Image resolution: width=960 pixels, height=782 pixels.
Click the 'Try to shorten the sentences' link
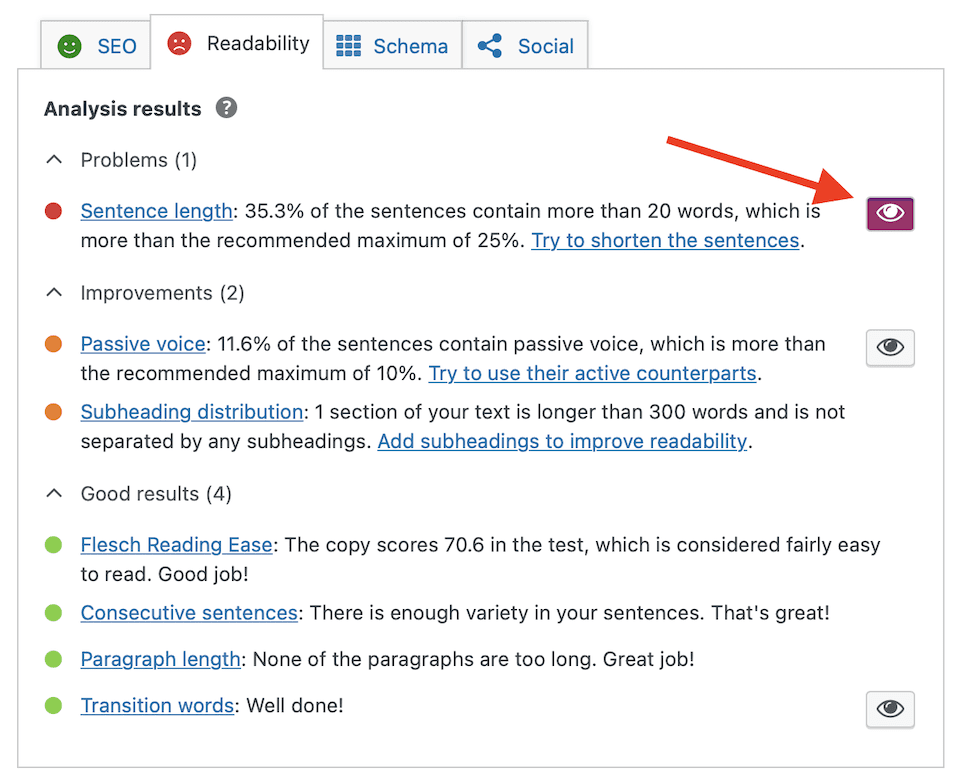pos(664,240)
